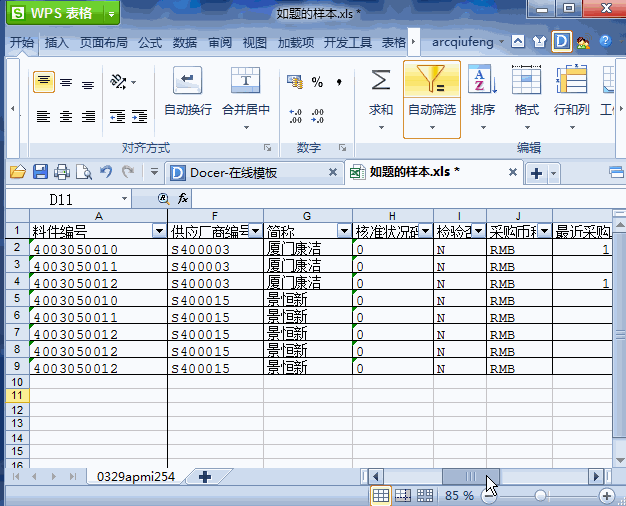Open filter dropdown for 简称 column

tap(344, 231)
